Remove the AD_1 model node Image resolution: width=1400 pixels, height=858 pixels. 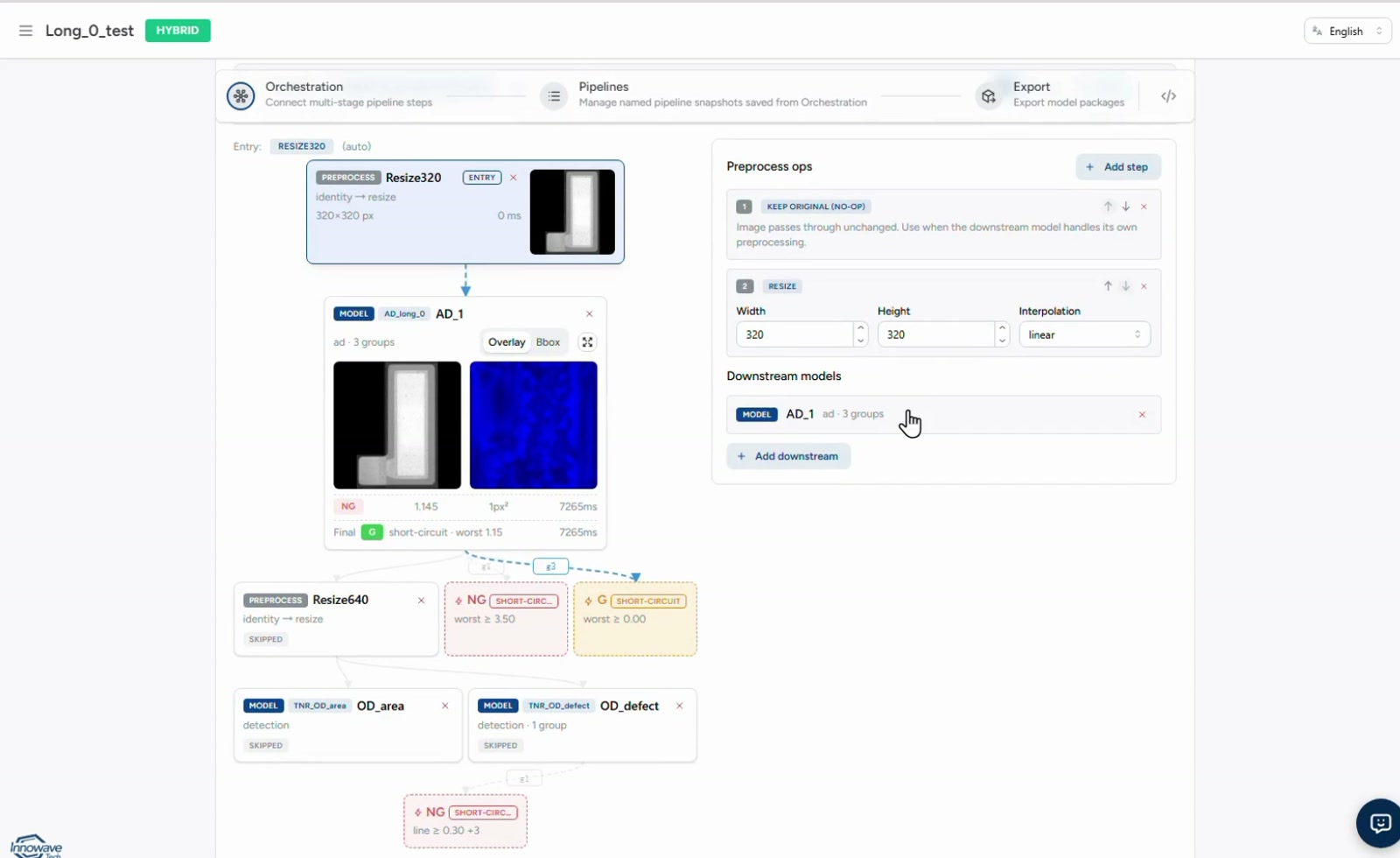(x=589, y=313)
